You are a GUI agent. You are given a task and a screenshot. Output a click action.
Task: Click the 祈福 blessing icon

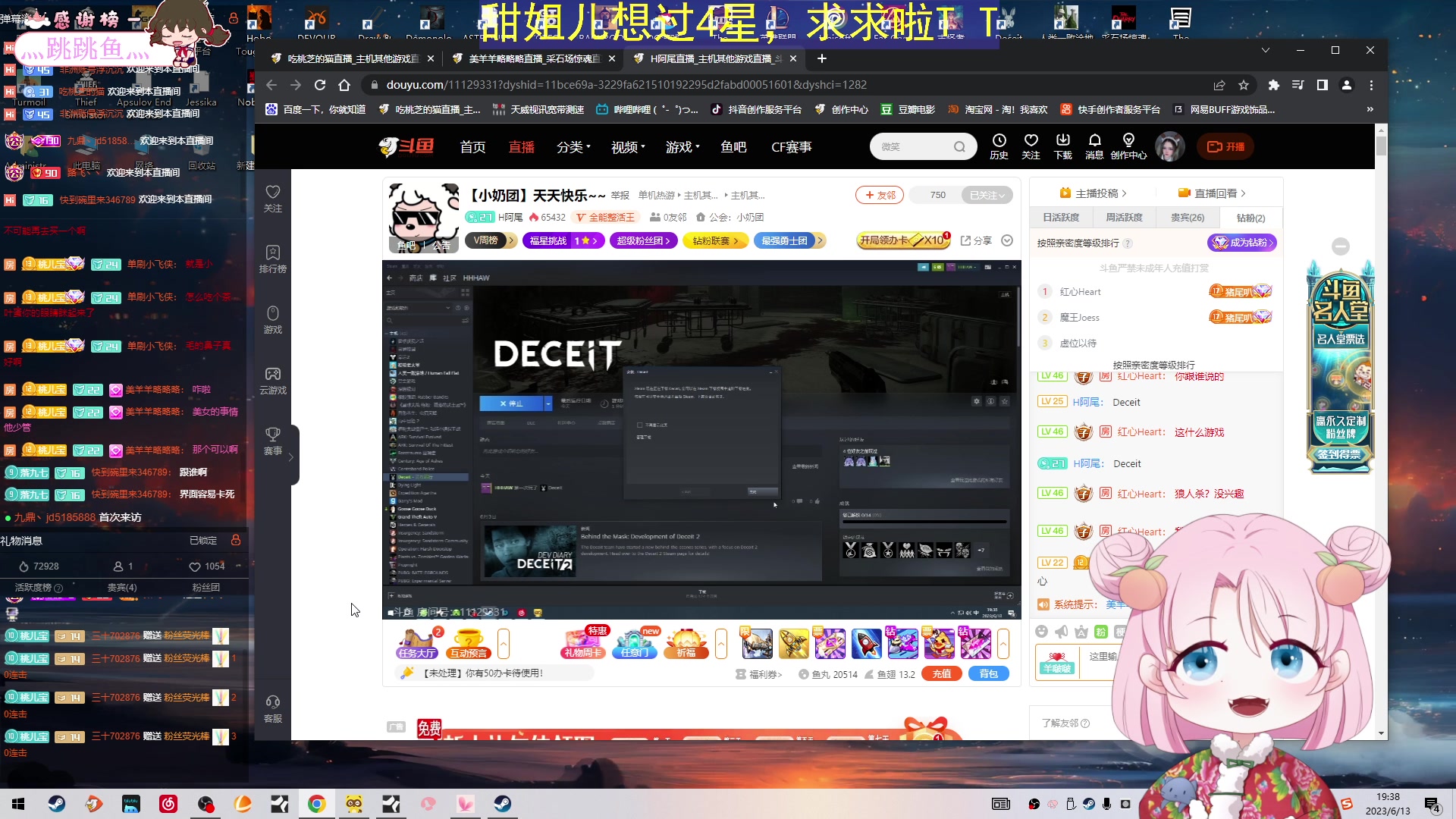[x=686, y=643]
